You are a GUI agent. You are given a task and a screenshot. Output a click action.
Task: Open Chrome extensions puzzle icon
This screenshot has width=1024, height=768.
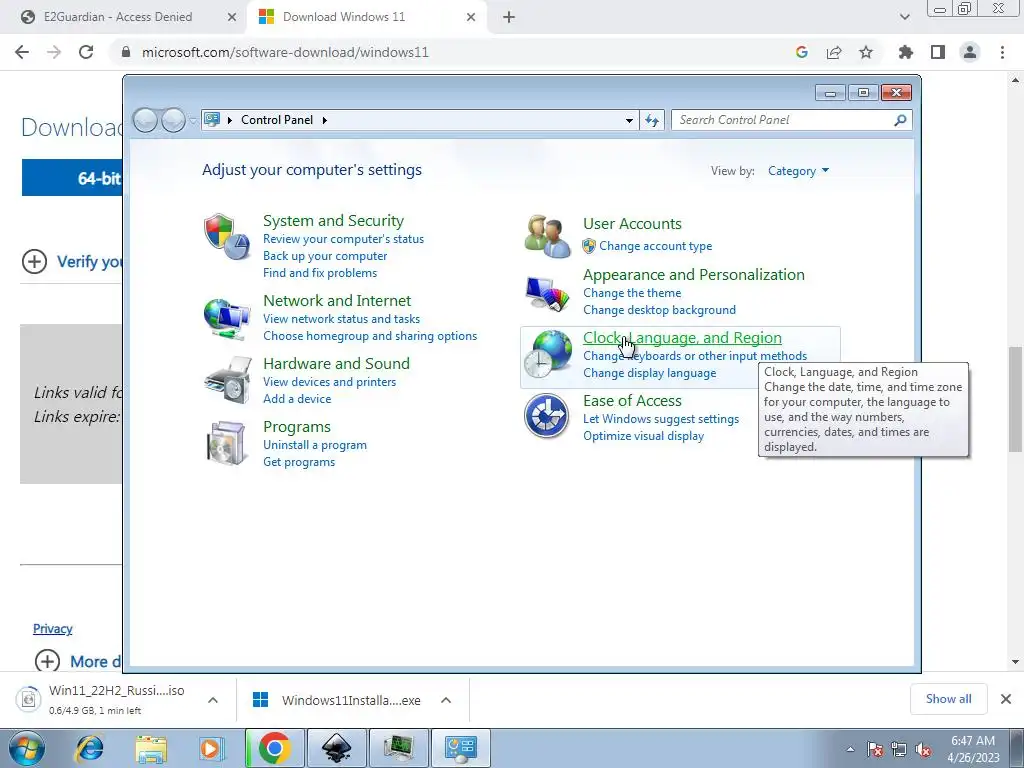click(x=905, y=52)
